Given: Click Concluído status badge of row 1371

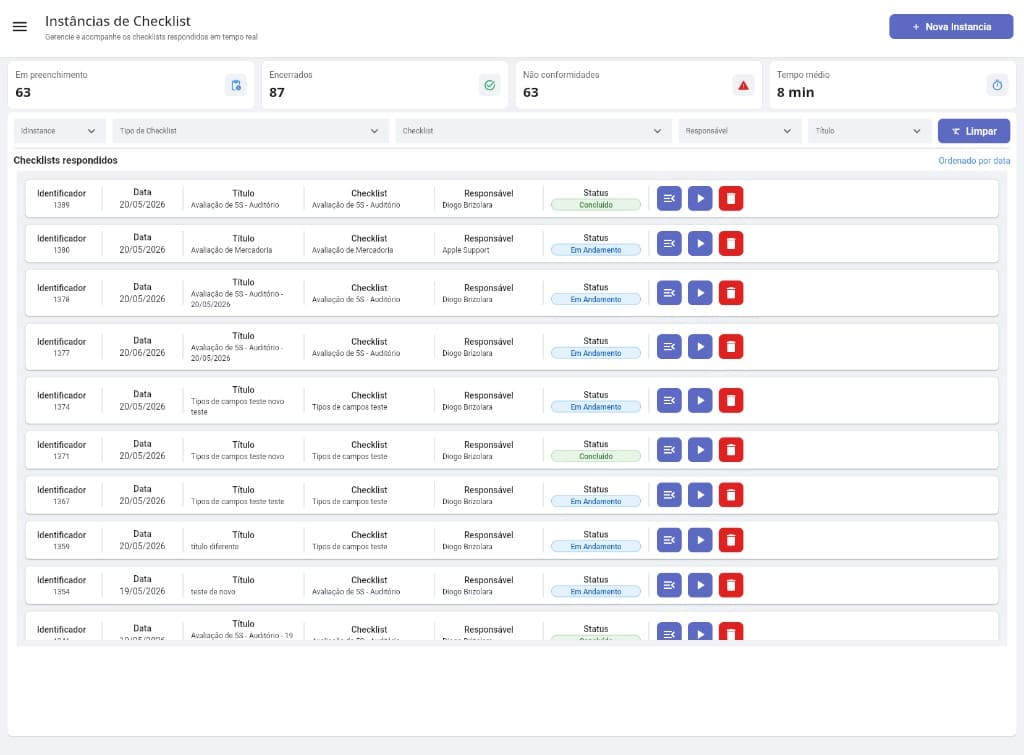Looking at the screenshot, I should (596, 457).
